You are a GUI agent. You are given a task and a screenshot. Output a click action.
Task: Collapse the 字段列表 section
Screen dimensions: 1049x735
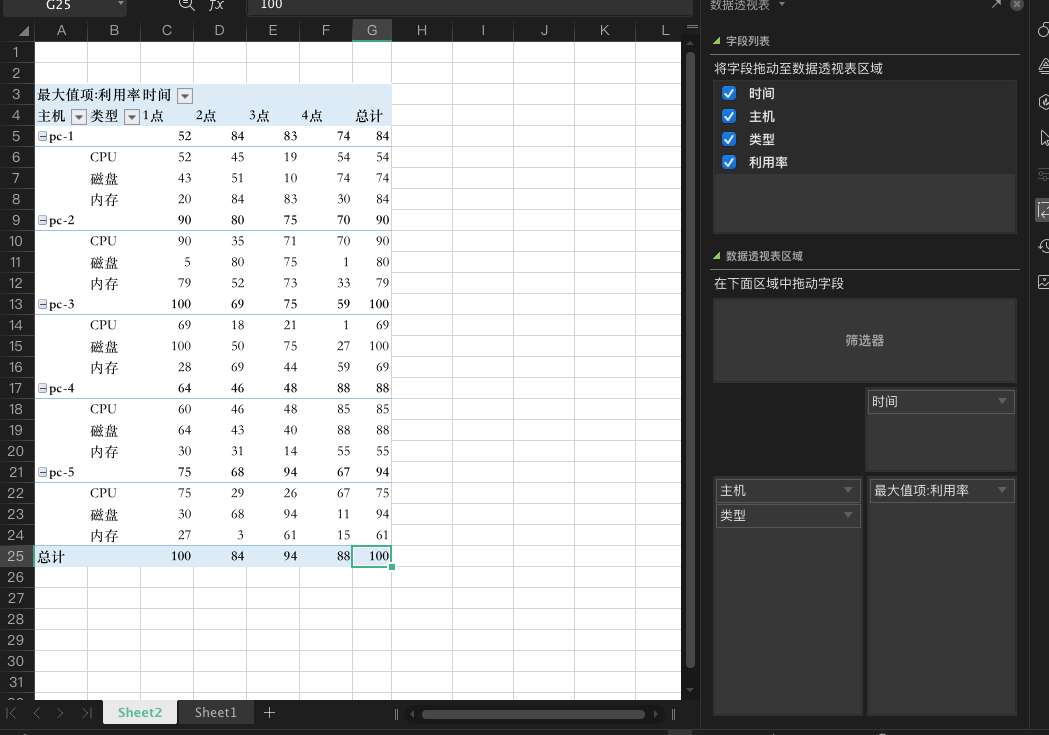coord(717,41)
